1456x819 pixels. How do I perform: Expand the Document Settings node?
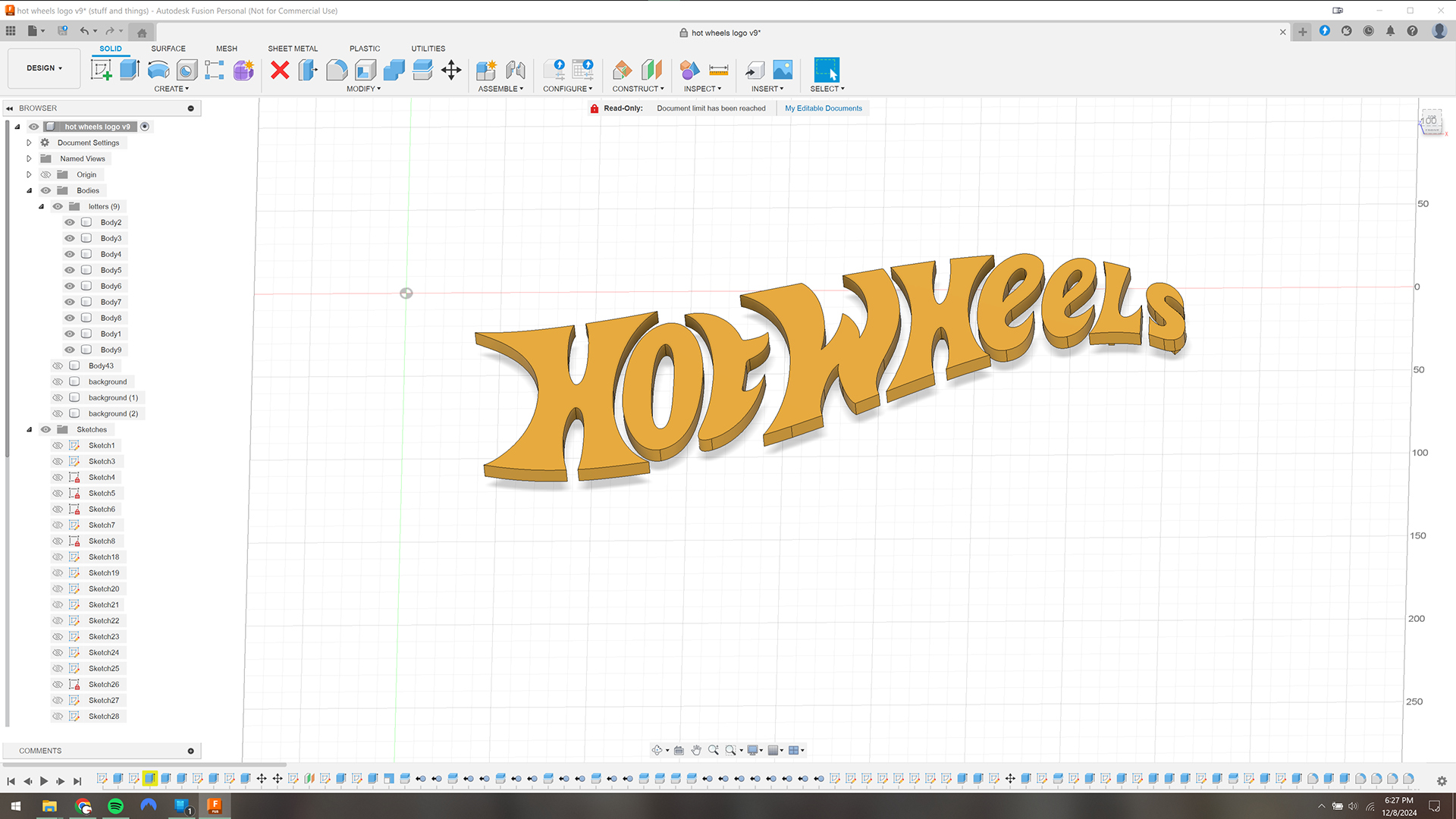(29, 143)
